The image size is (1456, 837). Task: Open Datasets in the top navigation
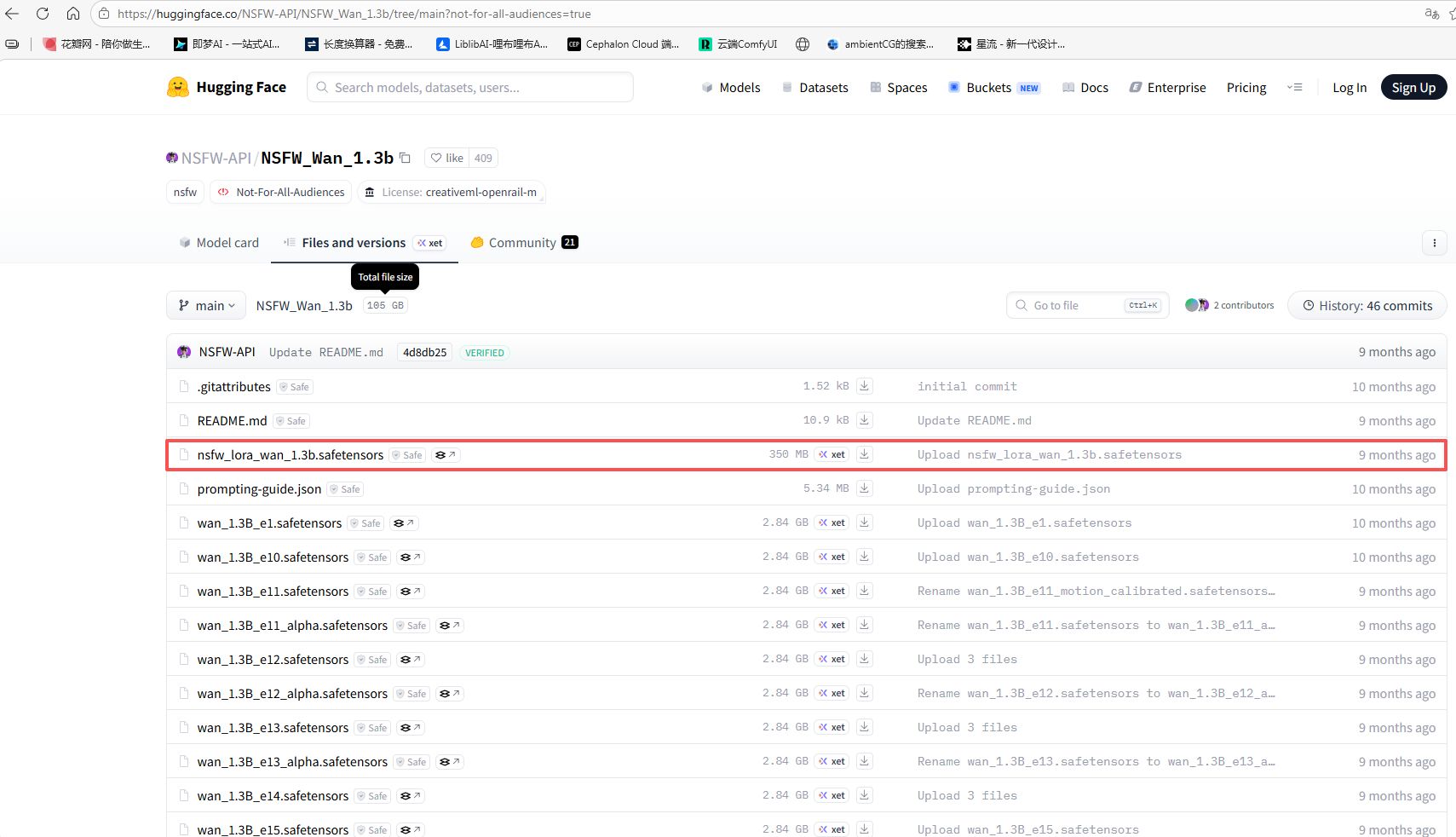815,87
